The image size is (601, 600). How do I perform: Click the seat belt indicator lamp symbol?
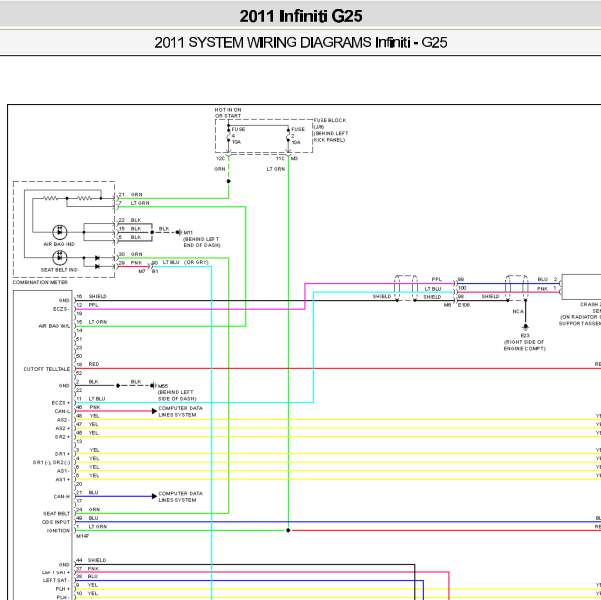60,258
